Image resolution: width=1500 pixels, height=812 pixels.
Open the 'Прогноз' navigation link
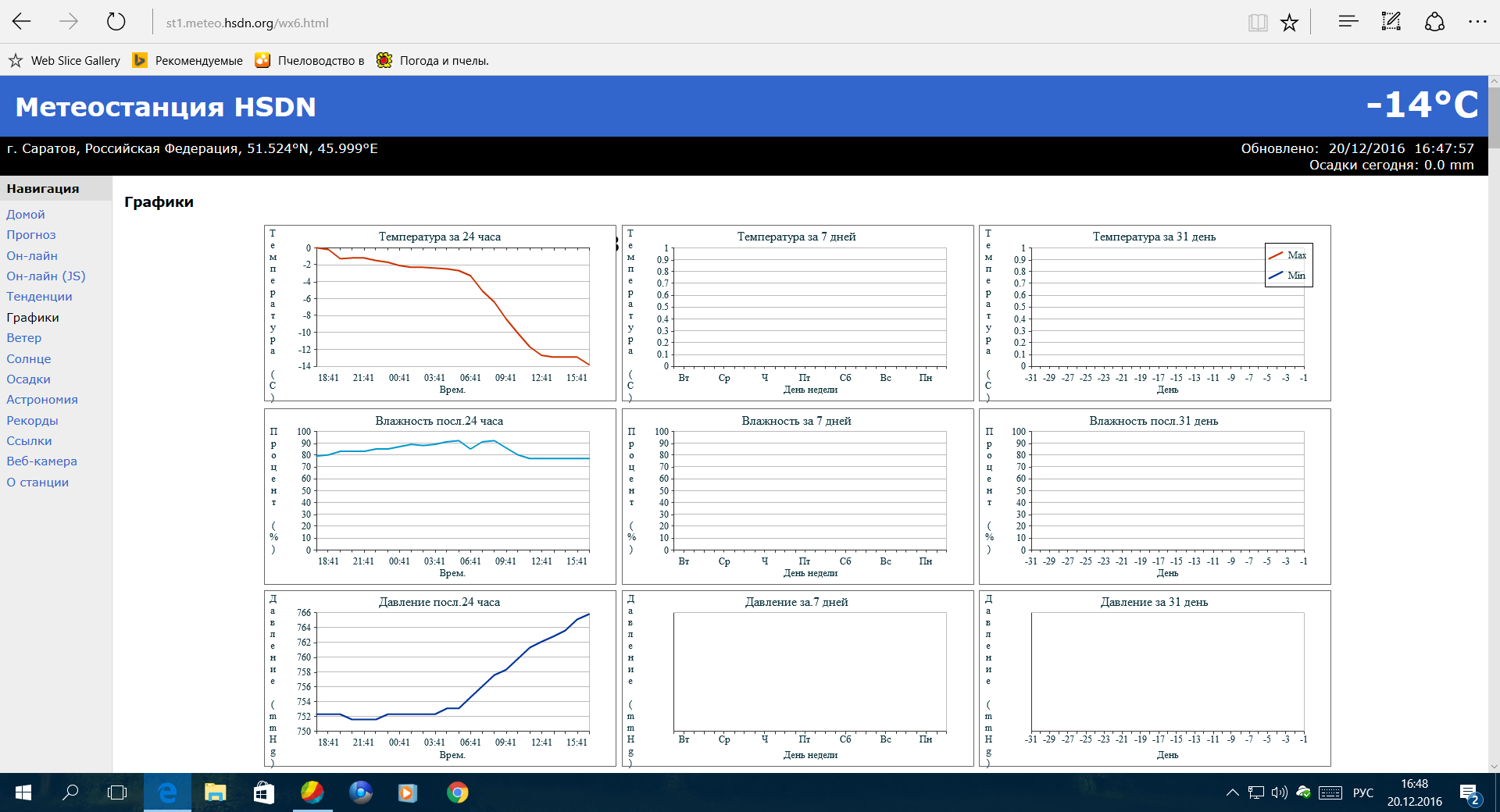tap(31, 235)
